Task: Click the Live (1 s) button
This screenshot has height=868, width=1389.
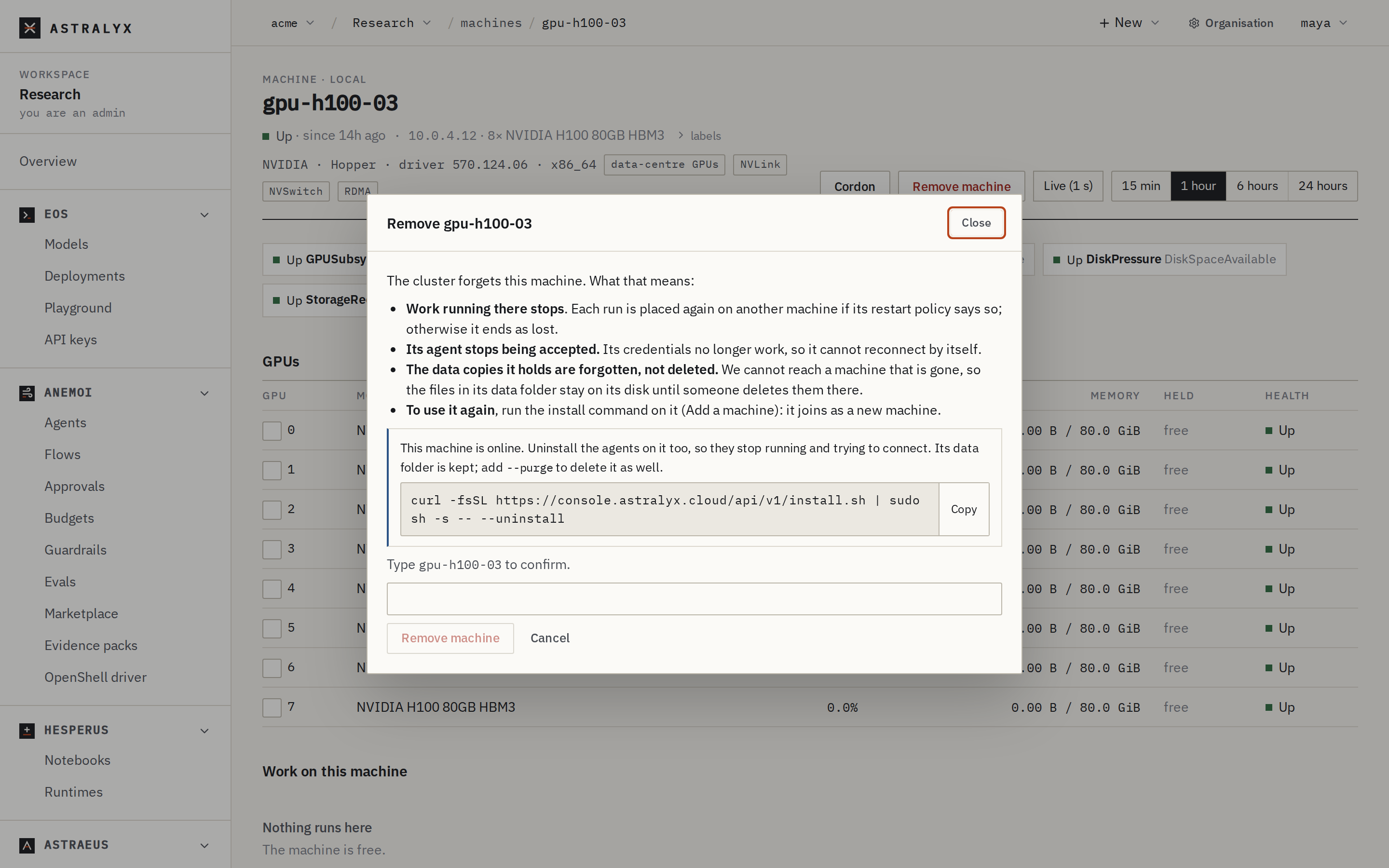Action: [1068, 186]
